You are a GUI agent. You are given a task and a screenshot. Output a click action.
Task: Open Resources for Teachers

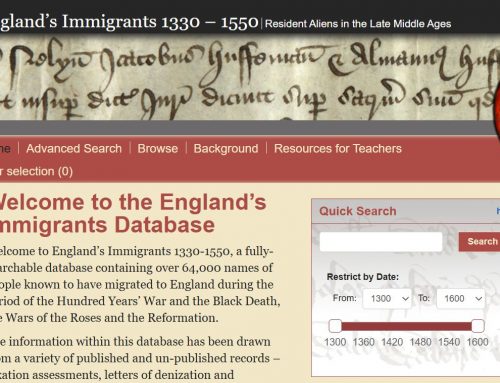click(x=338, y=148)
